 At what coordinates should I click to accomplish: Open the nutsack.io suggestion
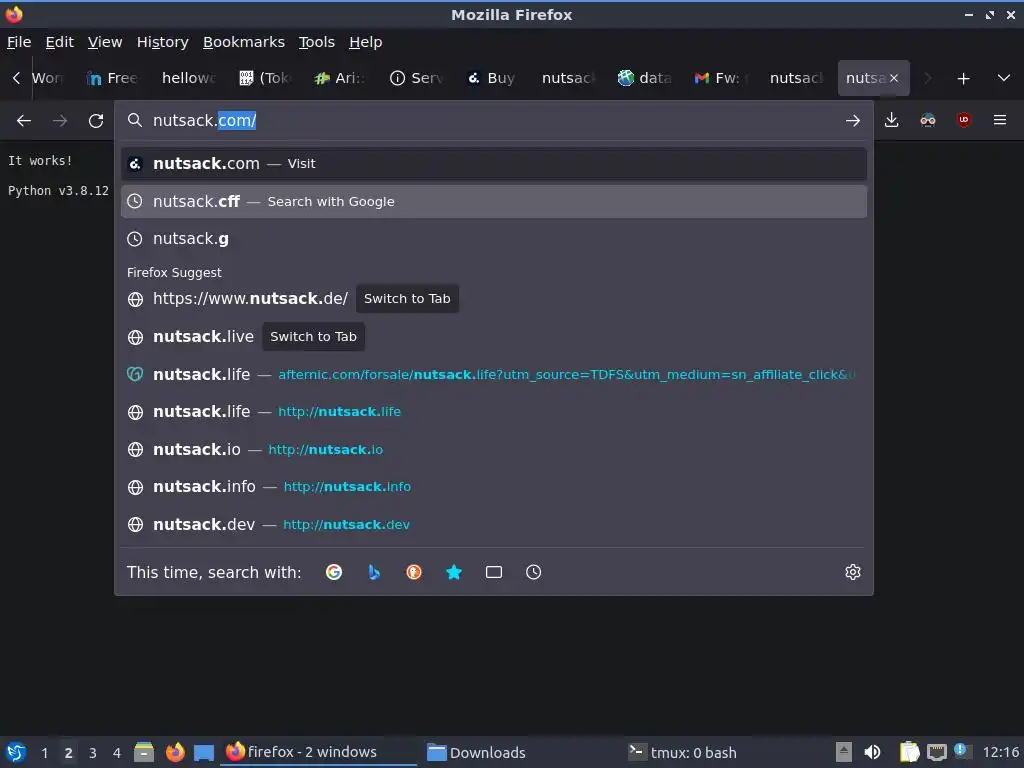pyautogui.click(x=494, y=449)
